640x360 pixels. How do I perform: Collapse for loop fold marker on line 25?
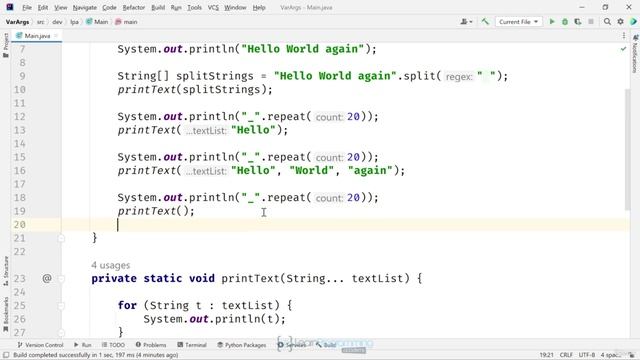pyautogui.click(x=61, y=306)
